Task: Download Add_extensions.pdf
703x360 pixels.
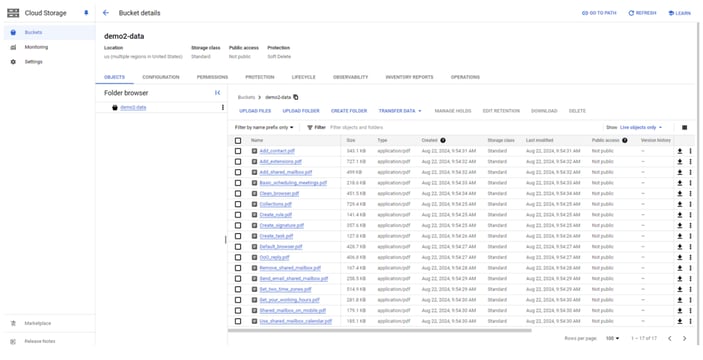Action: pos(680,162)
